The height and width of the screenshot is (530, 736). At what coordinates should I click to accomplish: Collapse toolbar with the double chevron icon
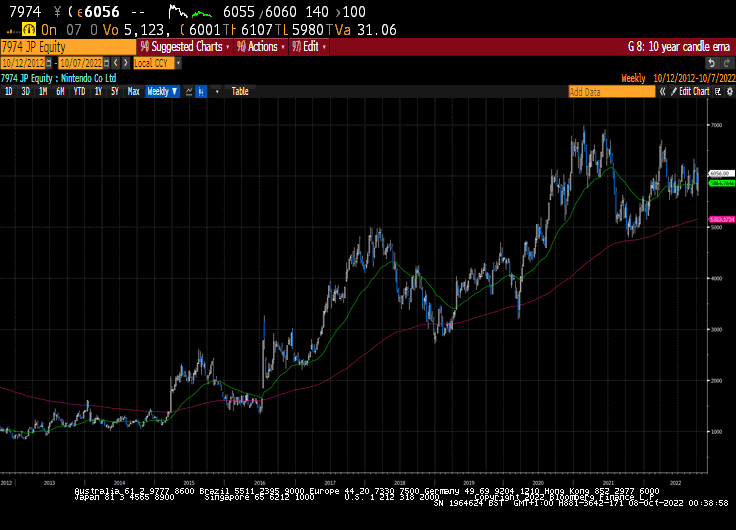coord(662,92)
